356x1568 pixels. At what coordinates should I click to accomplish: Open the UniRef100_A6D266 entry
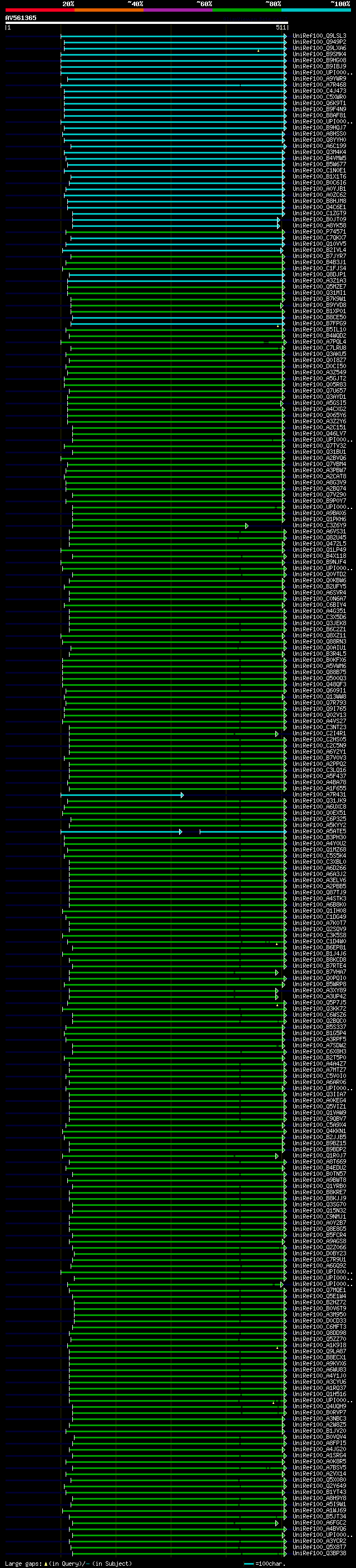(x=319, y=868)
